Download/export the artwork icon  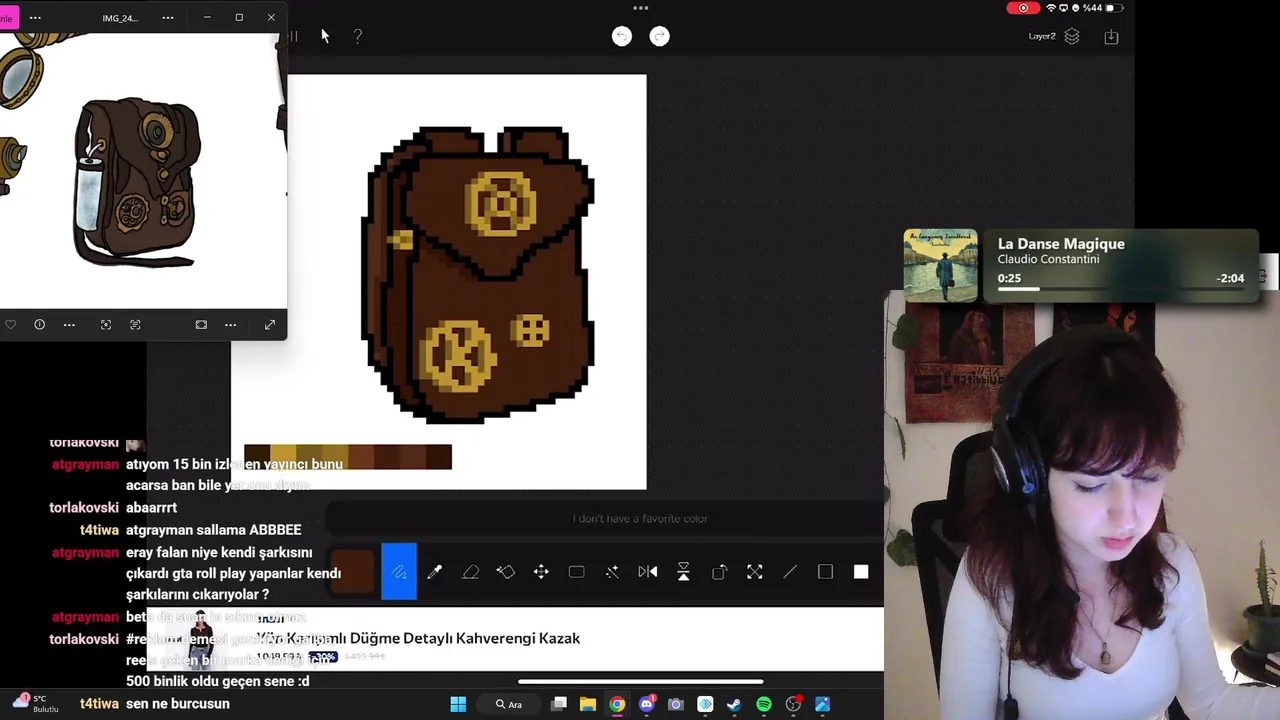pyautogui.click(x=1111, y=36)
